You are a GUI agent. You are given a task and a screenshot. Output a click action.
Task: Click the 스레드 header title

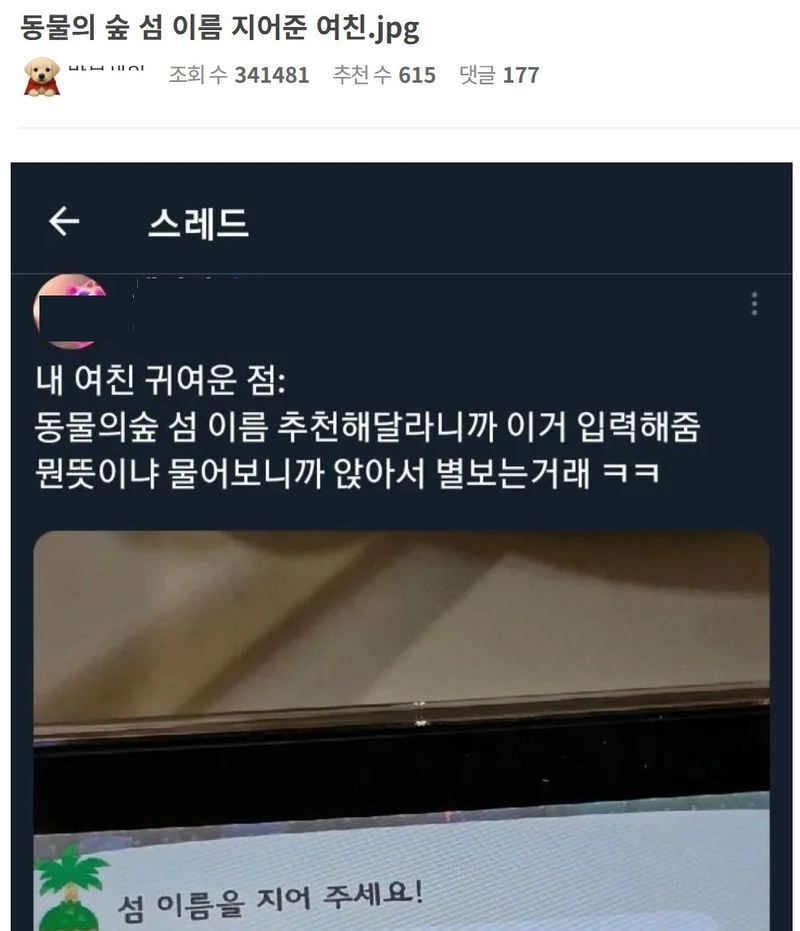pyautogui.click(x=198, y=223)
